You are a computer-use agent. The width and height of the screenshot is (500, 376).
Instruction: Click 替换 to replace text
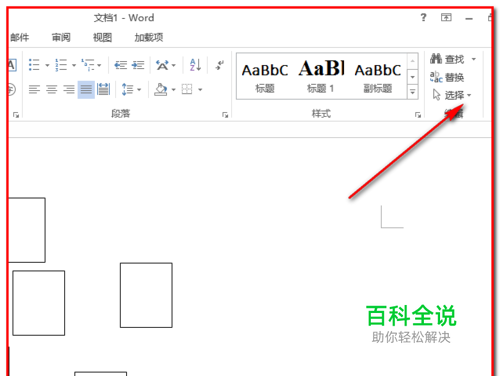click(x=447, y=77)
